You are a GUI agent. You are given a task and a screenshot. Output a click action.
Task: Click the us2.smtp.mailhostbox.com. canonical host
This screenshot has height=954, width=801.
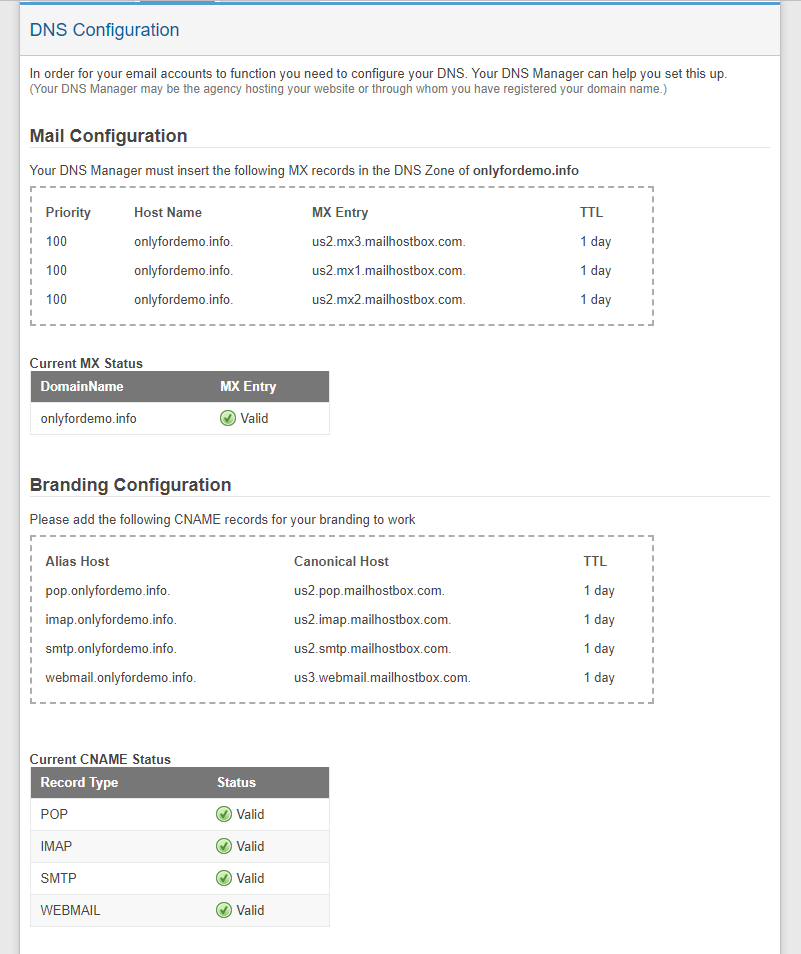[x=372, y=649]
